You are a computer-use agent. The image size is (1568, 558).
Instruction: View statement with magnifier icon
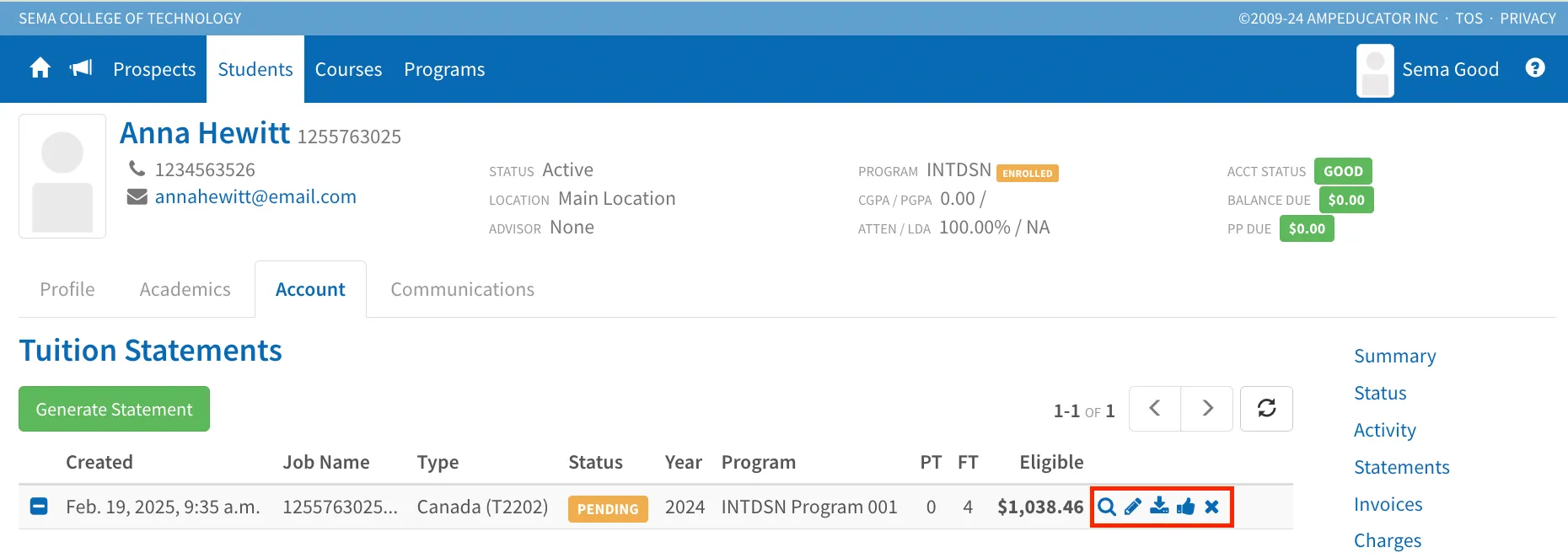point(1107,507)
